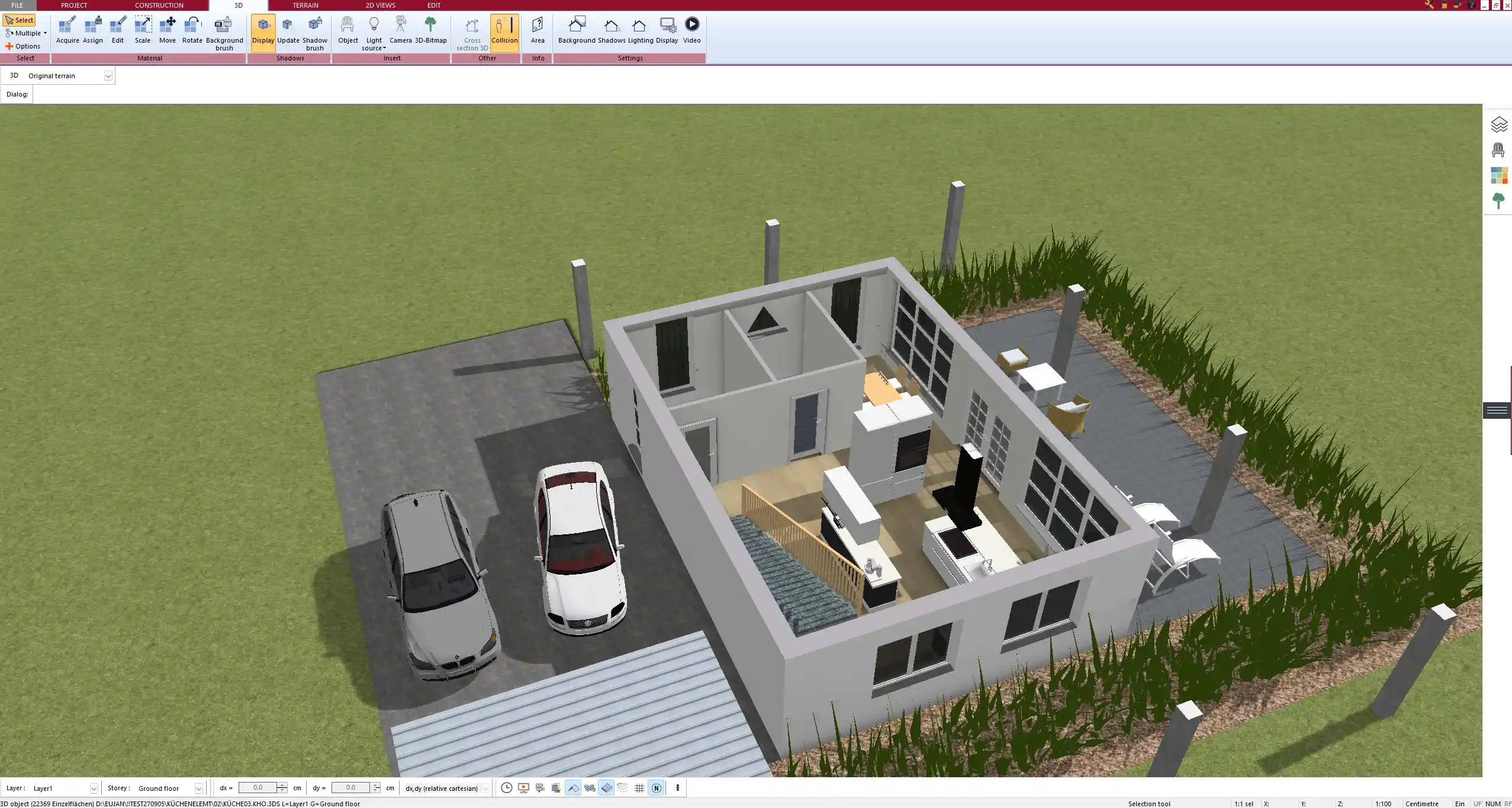Click the monitor star icon in bottom toolbar
1512x808 pixels.
coord(523,788)
